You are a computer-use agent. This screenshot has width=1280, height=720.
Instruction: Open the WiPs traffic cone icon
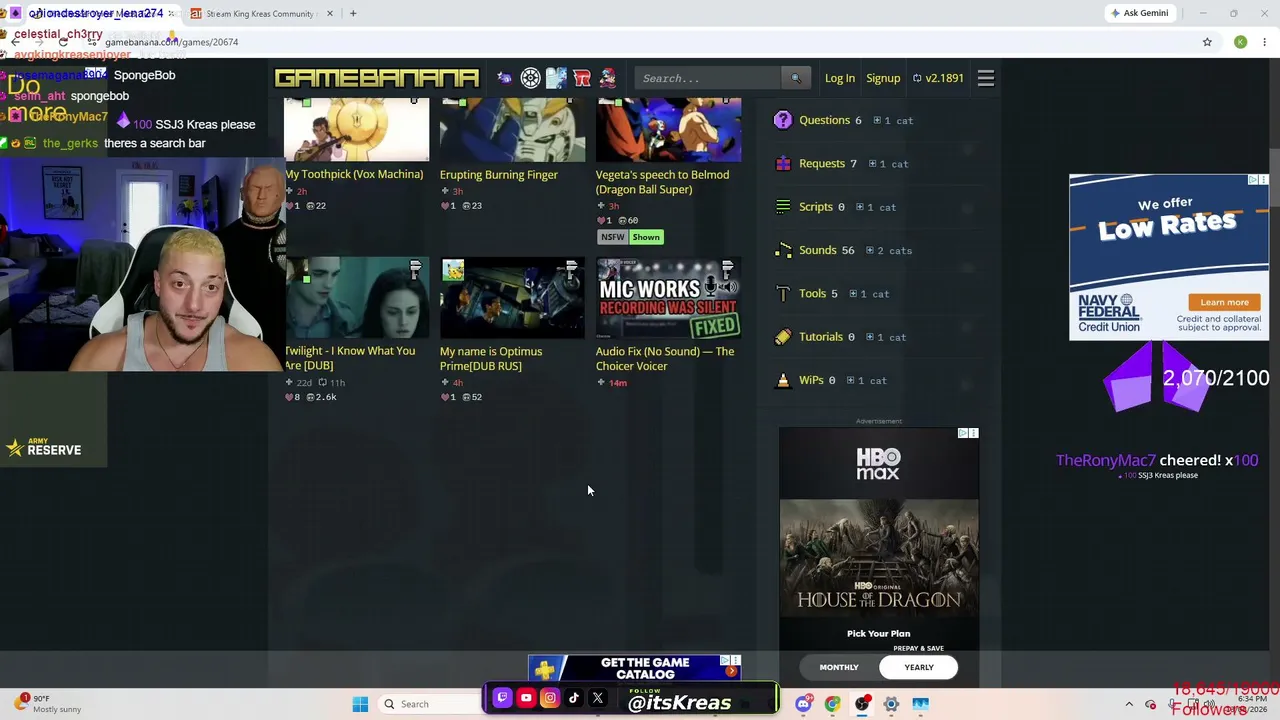(x=783, y=381)
